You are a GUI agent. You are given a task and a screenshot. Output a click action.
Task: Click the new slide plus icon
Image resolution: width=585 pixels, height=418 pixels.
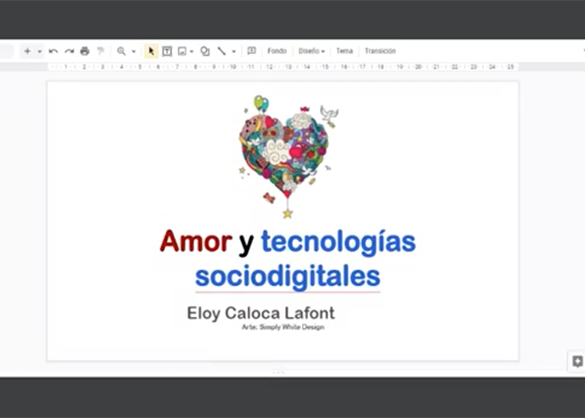[x=27, y=51]
